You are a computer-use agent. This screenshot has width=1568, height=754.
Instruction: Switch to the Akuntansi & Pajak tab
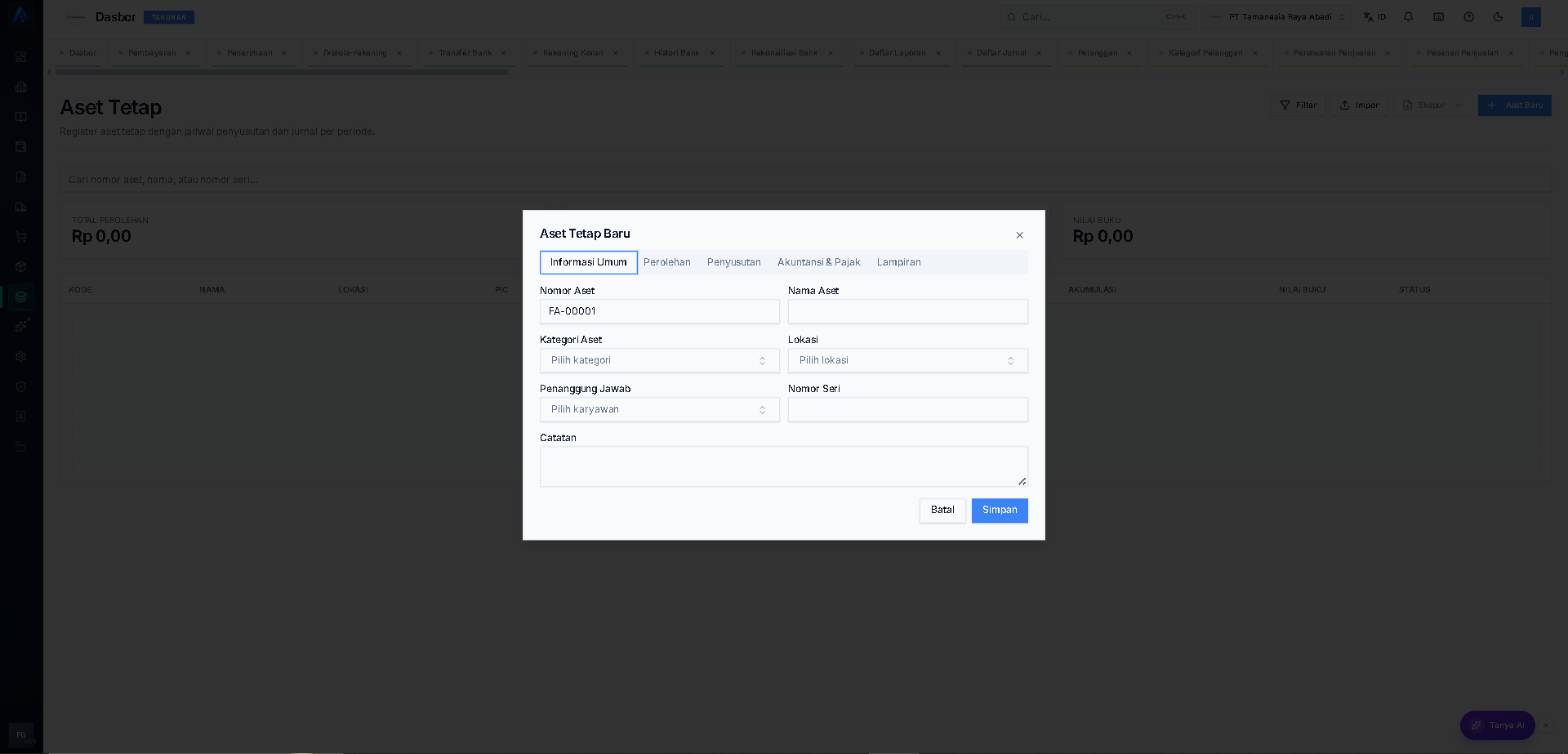point(819,262)
